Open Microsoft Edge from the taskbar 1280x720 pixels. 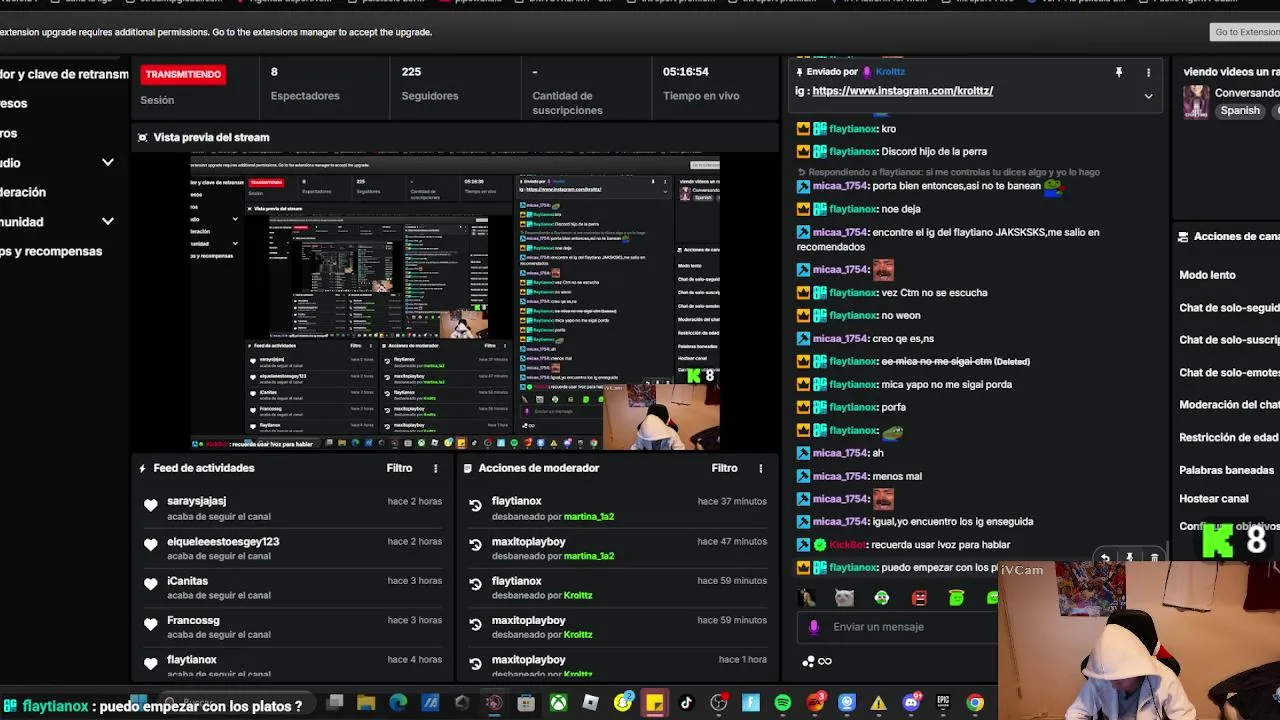pos(398,703)
